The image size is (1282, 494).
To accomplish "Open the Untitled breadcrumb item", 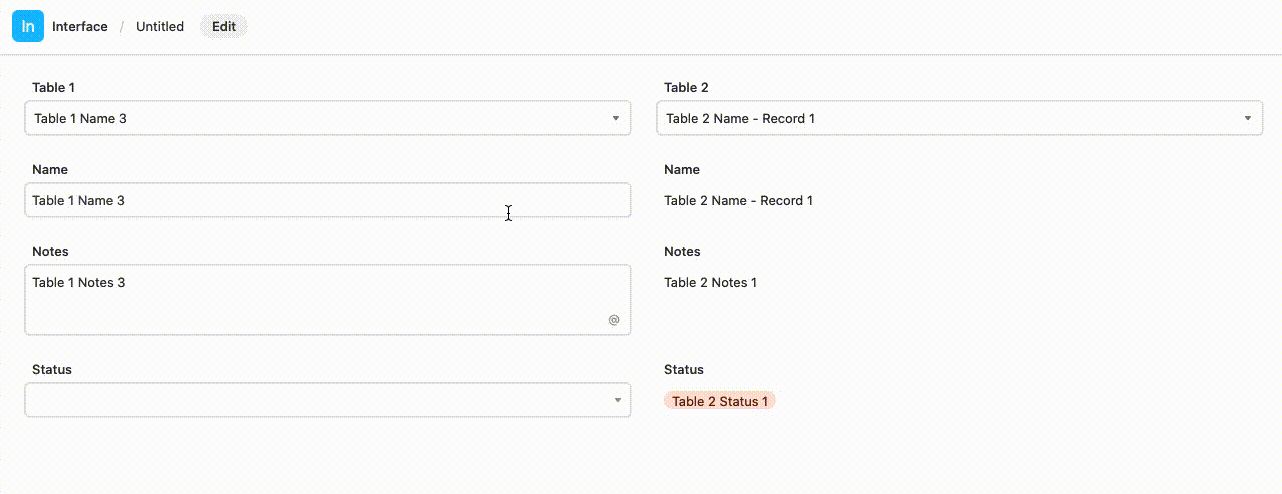I will point(160,27).
